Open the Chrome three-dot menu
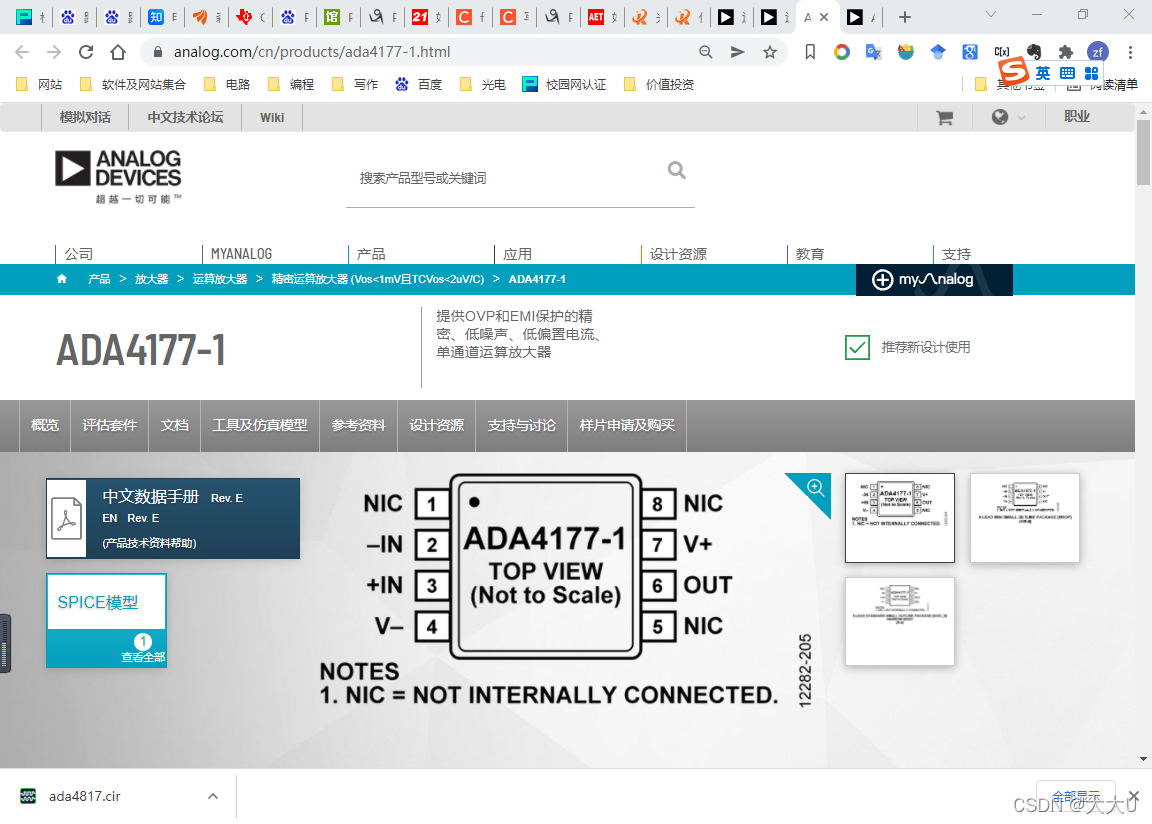 (1130, 52)
